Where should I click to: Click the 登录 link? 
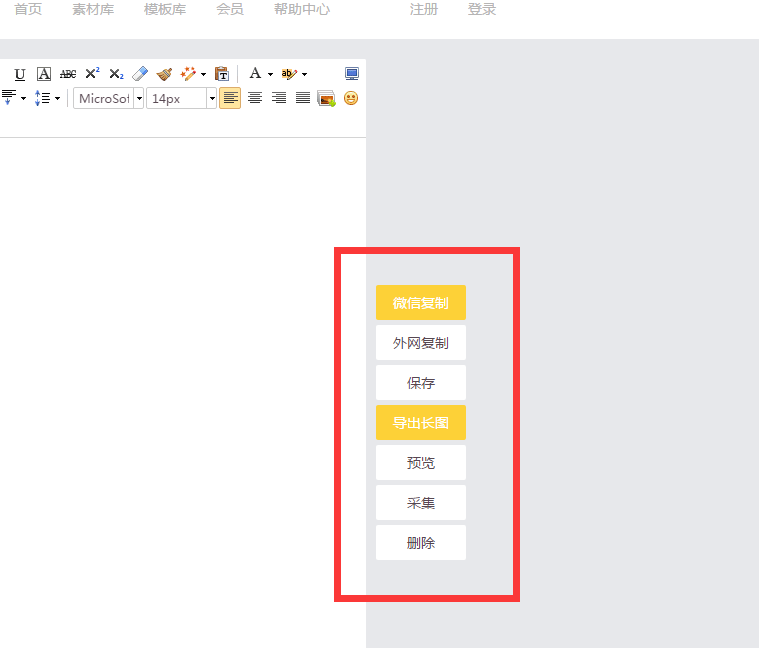coord(482,9)
